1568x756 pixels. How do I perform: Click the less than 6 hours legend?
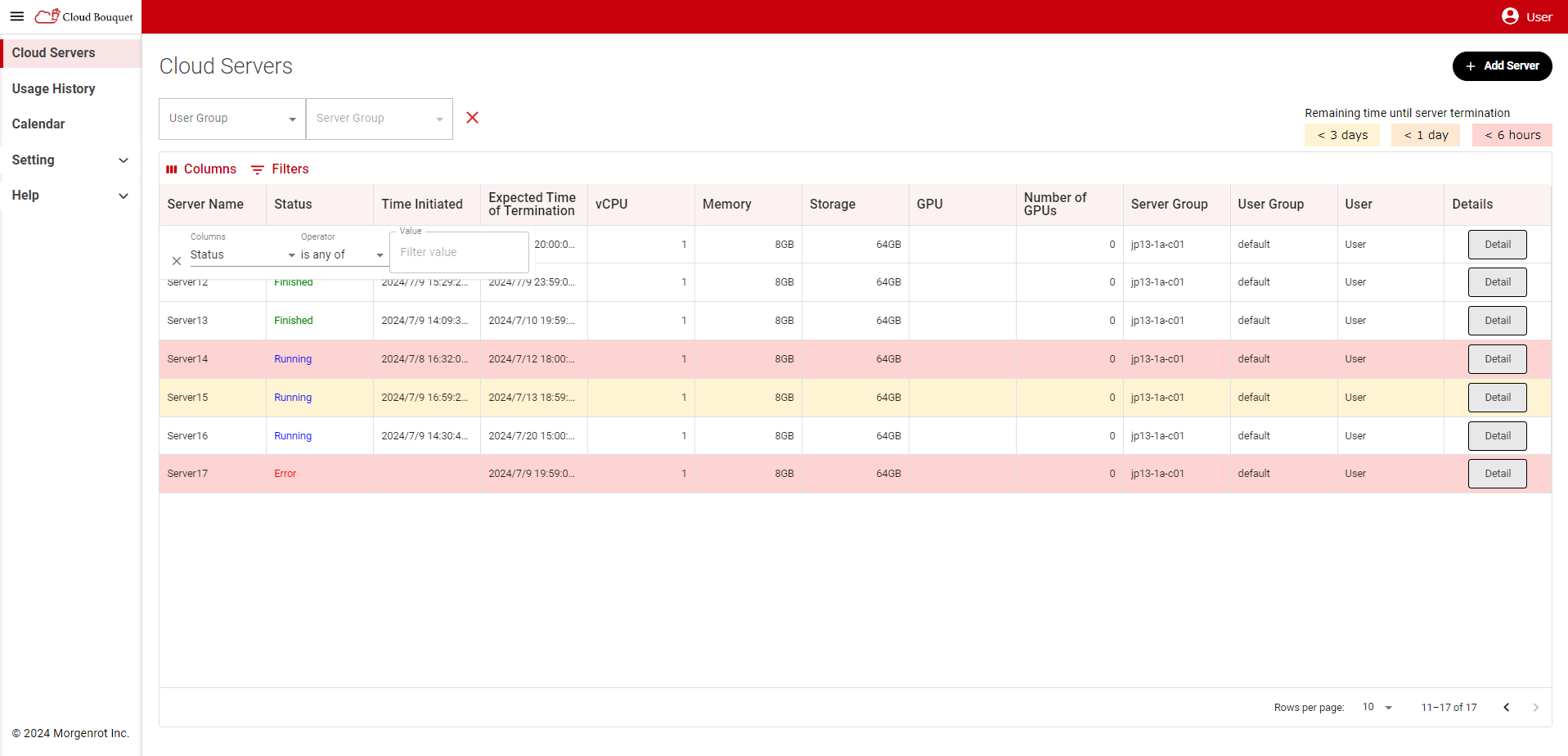point(1512,135)
